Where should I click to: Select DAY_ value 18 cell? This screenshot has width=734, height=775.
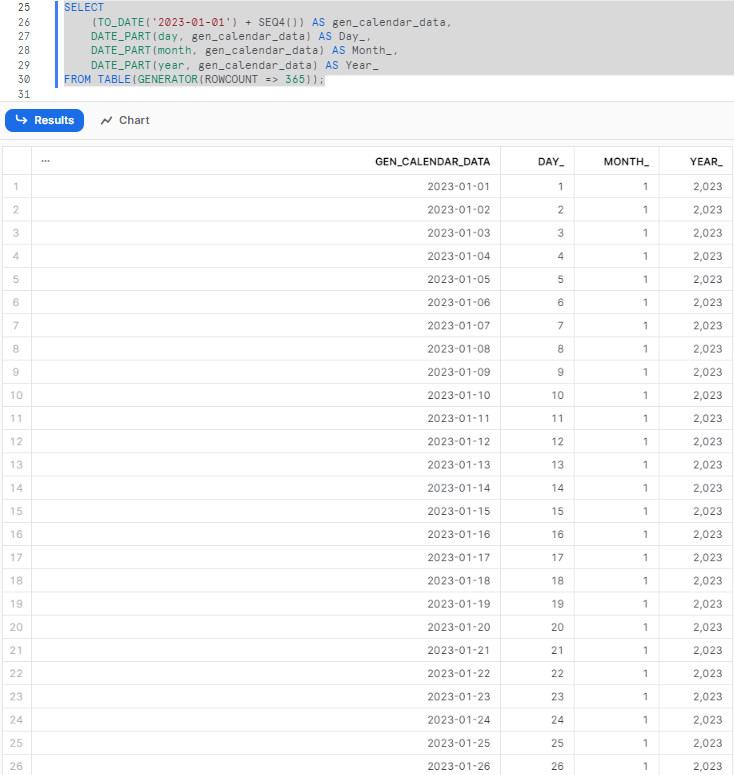537,580
